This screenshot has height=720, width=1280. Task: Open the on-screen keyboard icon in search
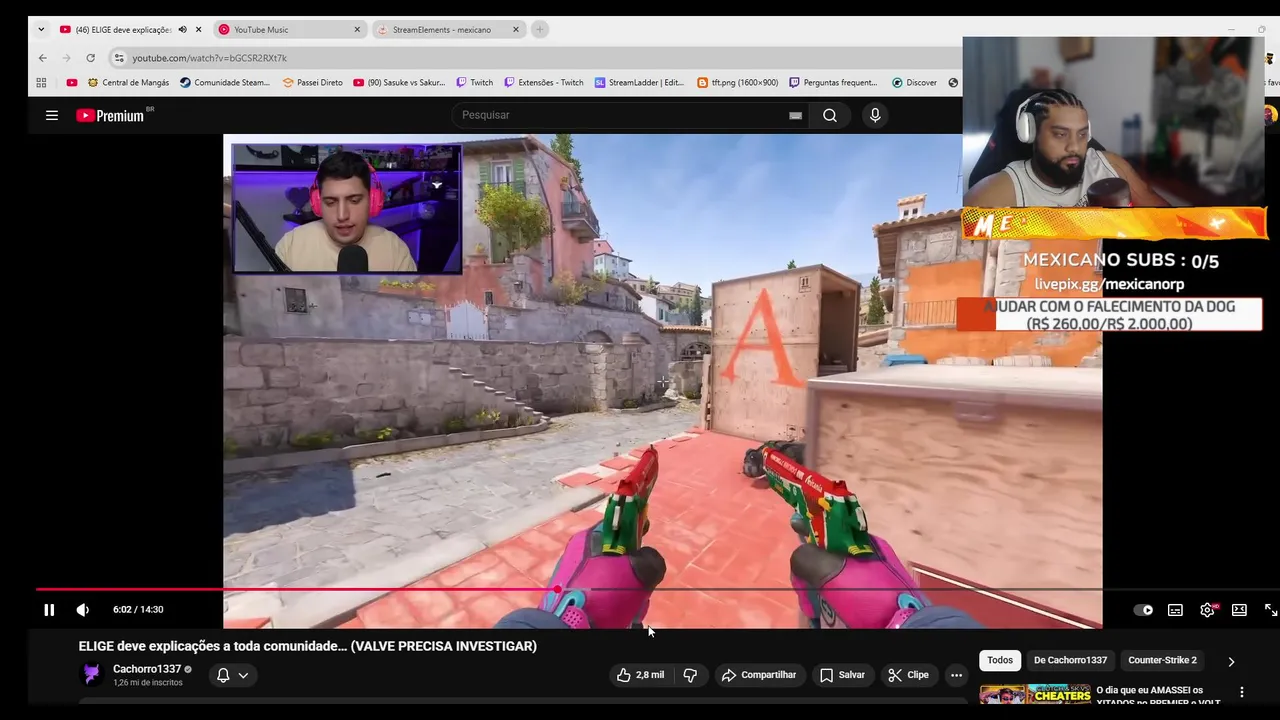796,115
